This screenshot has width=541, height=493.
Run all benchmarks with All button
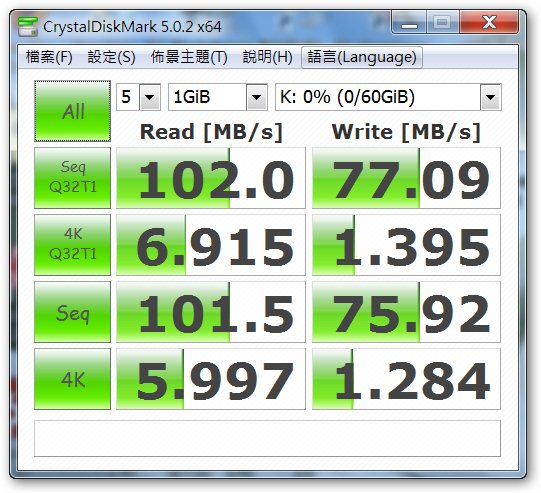(72, 111)
